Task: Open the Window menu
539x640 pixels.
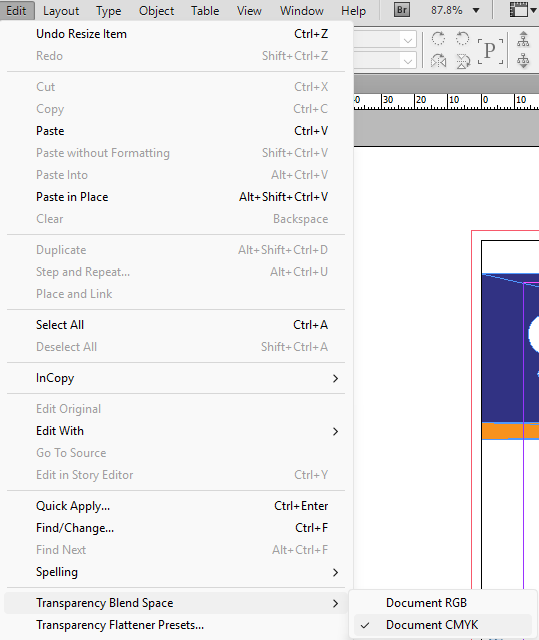Action: pos(302,11)
